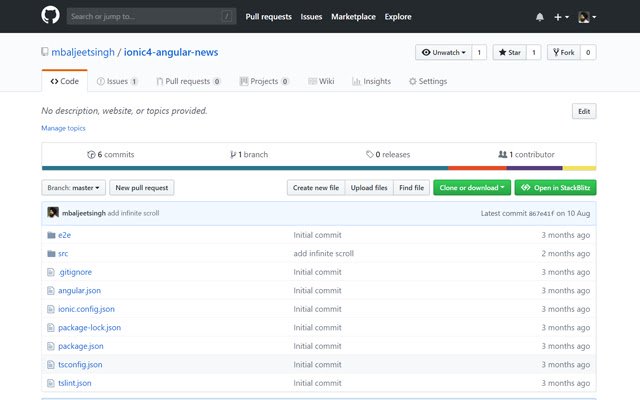Click Initial commit message in package.json row
640x400 pixels.
point(317,346)
